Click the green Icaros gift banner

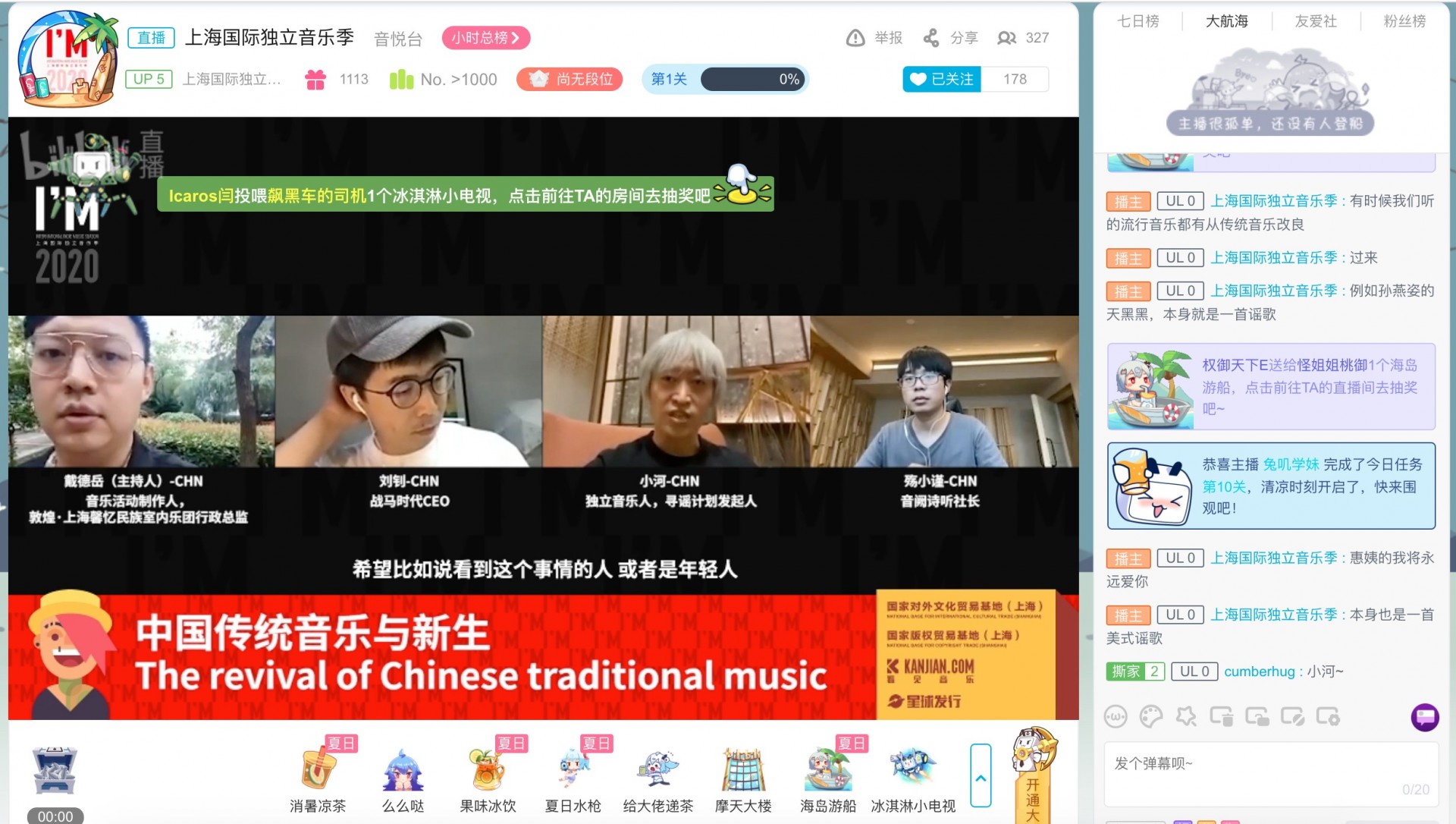[465, 195]
